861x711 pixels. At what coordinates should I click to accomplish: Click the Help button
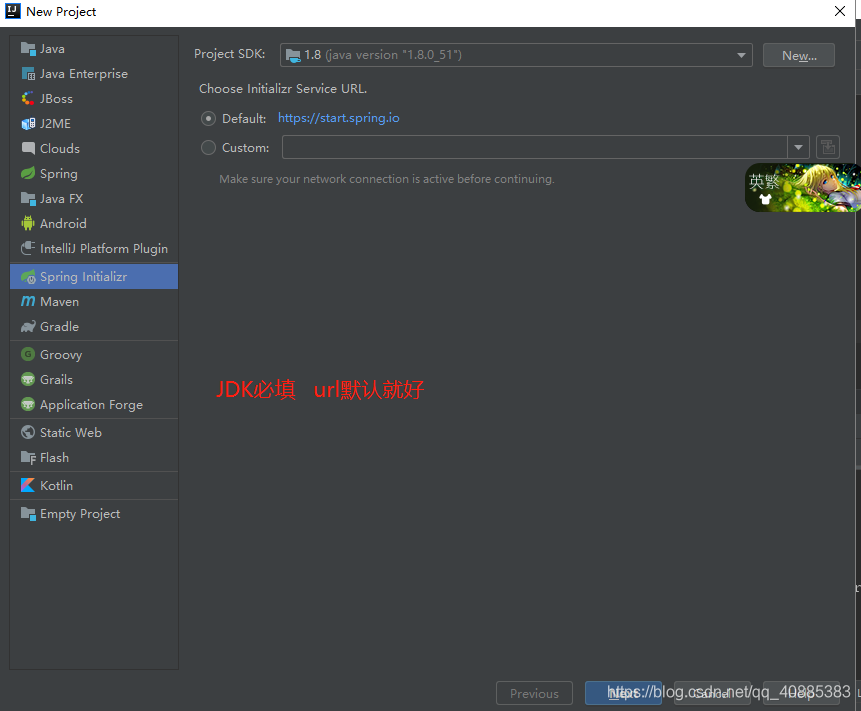click(x=801, y=693)
